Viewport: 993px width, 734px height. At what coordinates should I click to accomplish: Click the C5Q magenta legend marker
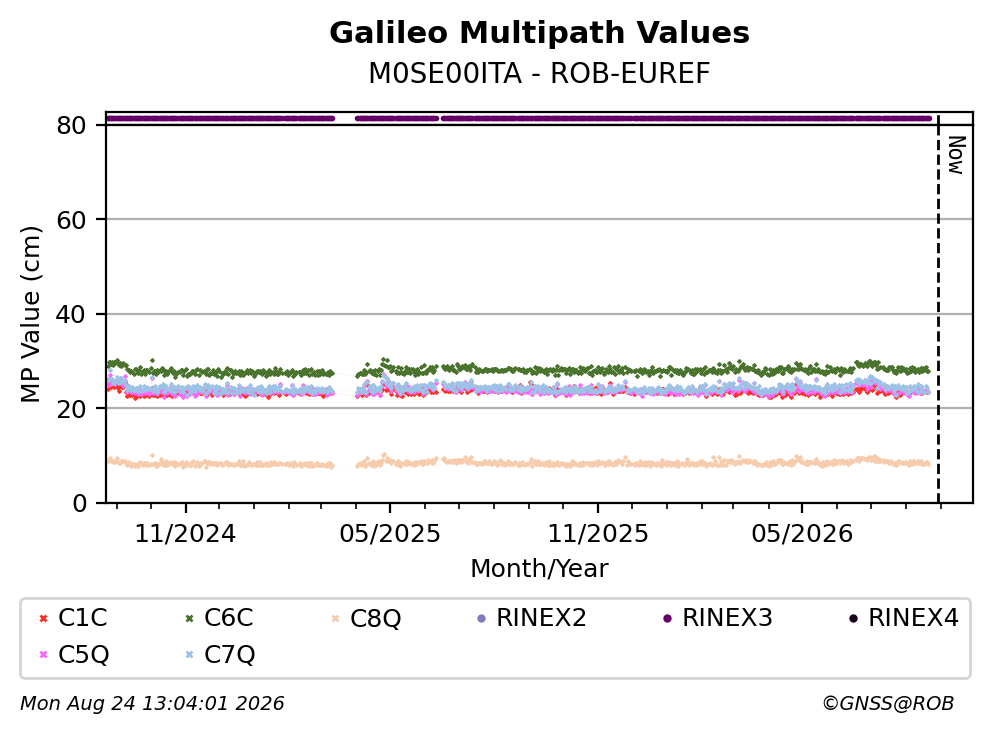click(43, 655)
